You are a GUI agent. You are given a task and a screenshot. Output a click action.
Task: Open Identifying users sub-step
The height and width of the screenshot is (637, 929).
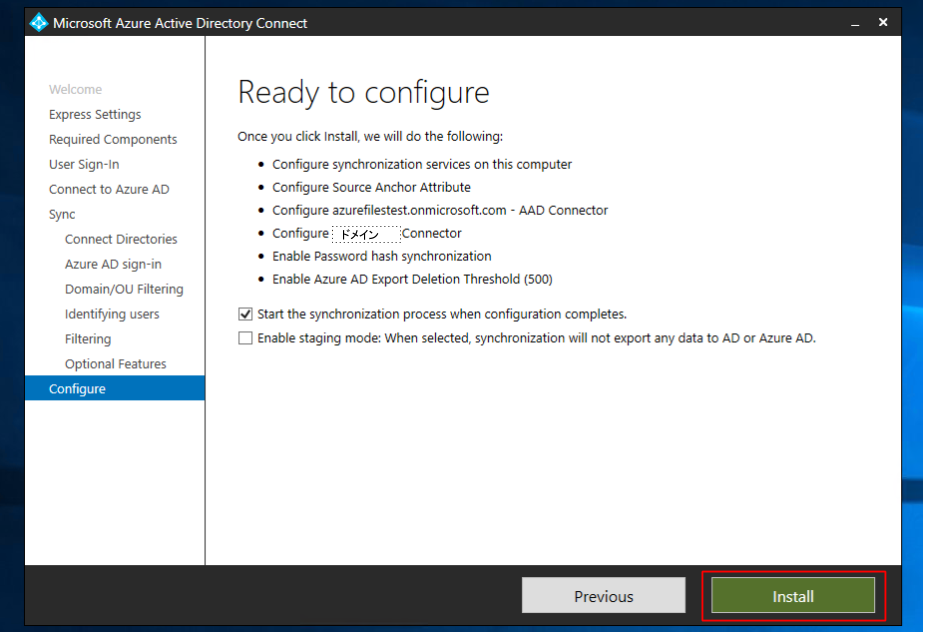(112, 314)
